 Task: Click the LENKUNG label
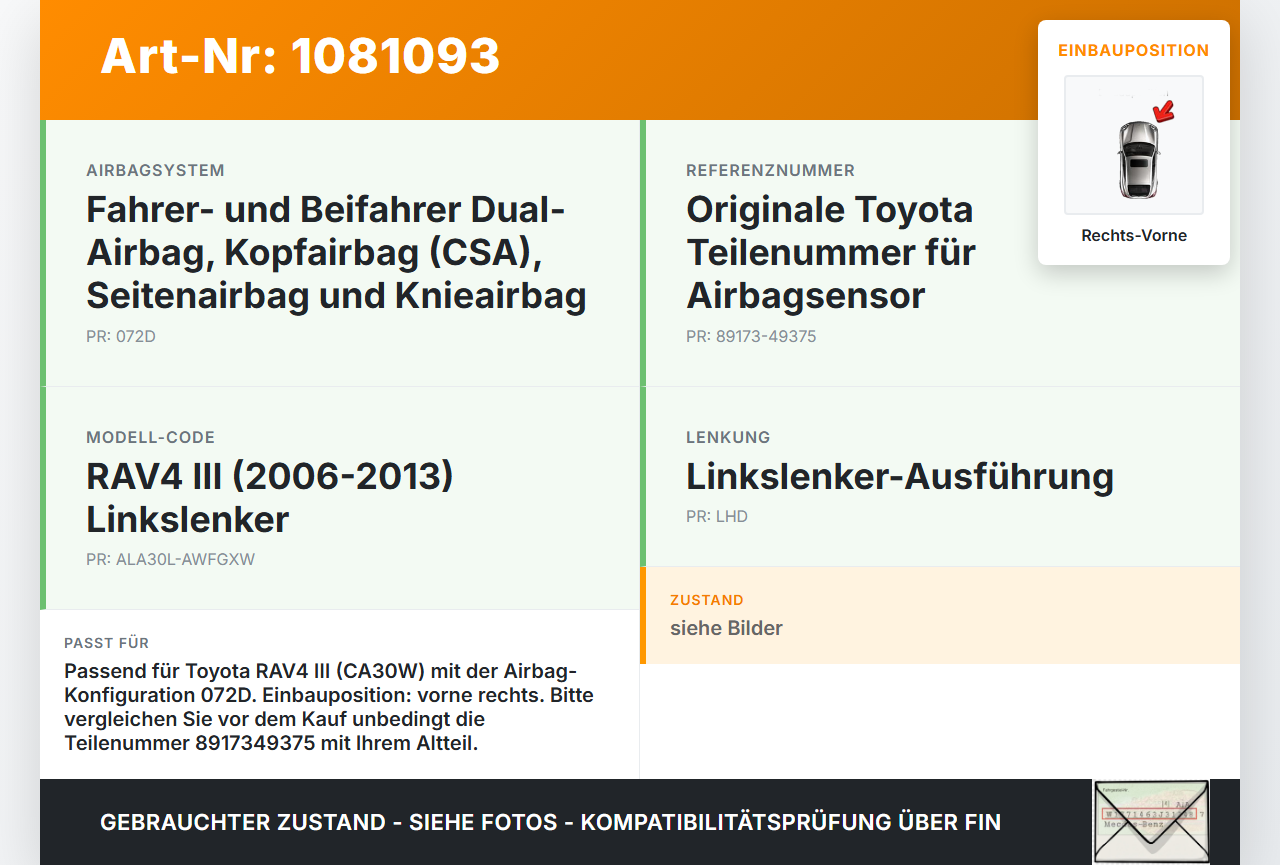(x=728, y=438)
